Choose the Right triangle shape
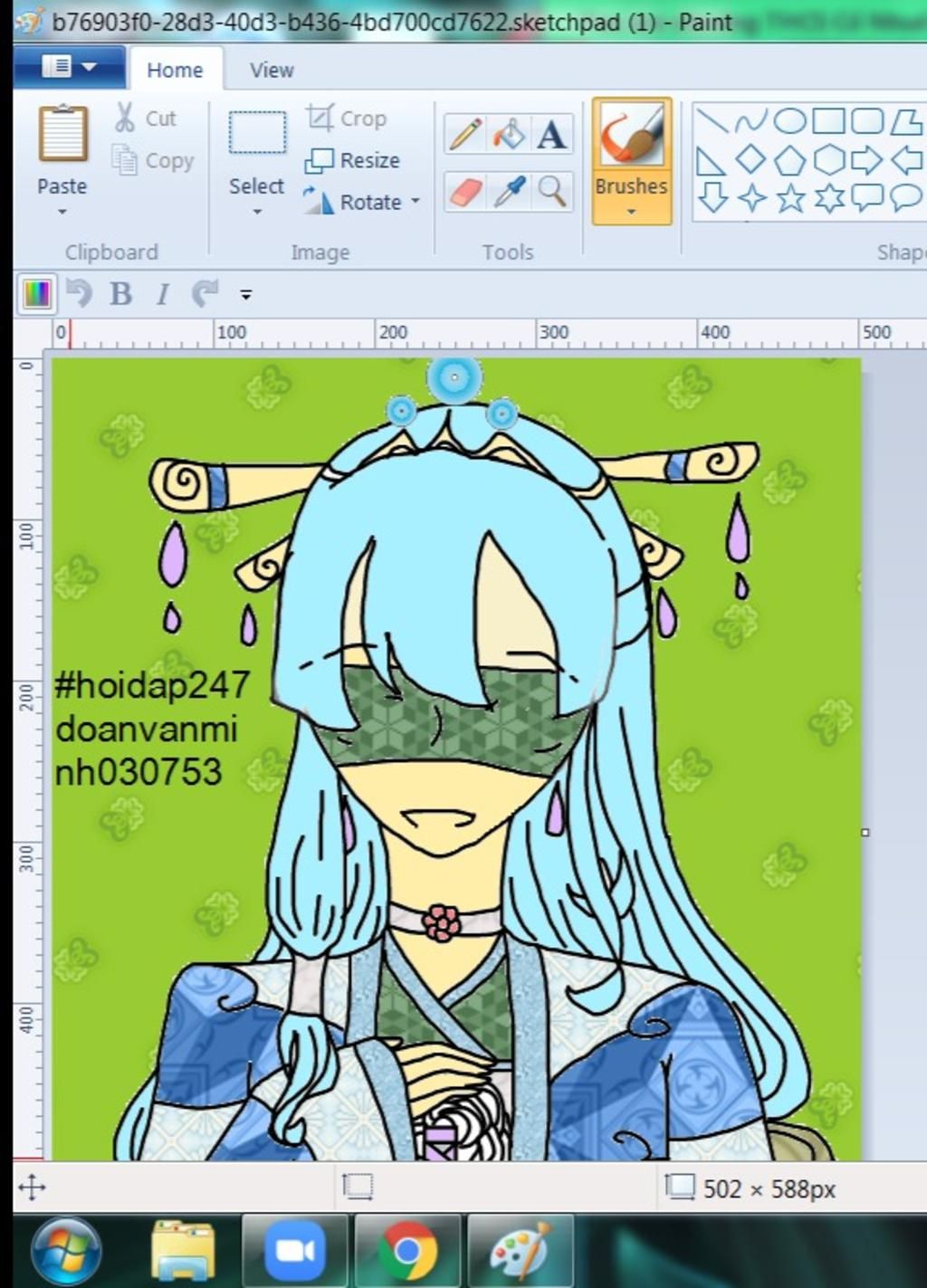927x1288 pixels. point(712,160)
